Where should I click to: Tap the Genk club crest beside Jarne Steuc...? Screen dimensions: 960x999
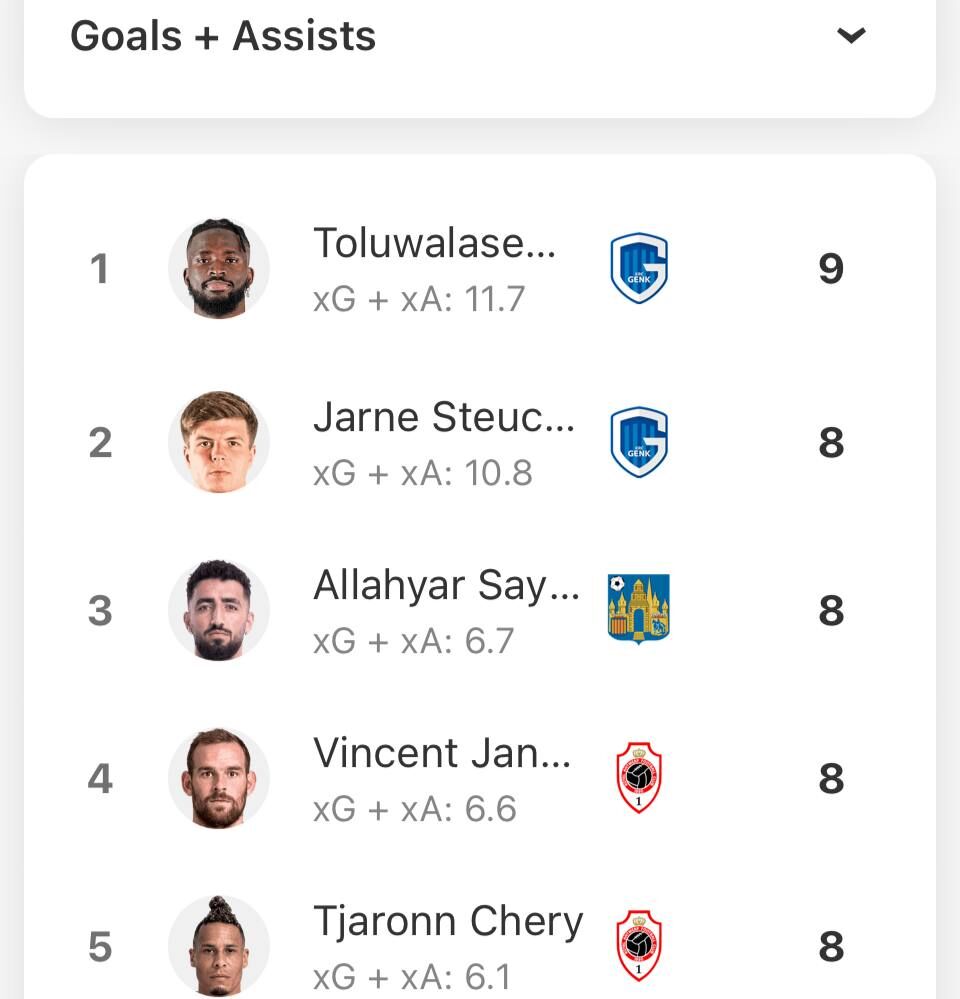coord(639,442)
